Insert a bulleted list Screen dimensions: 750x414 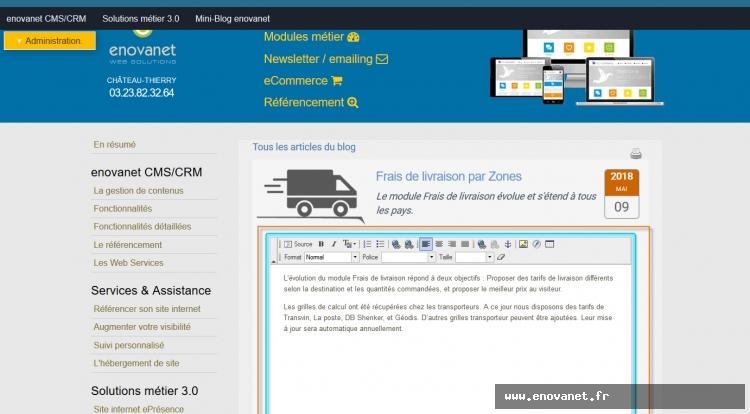tap(380, 244)
